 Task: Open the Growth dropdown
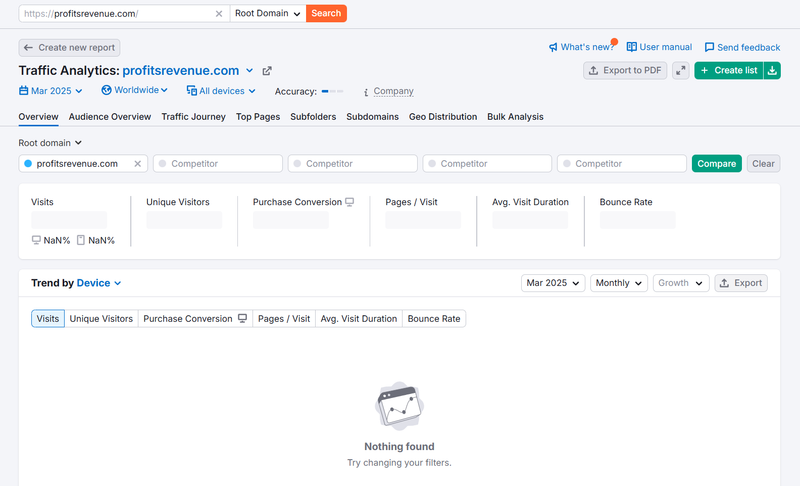tap(681, 283)
